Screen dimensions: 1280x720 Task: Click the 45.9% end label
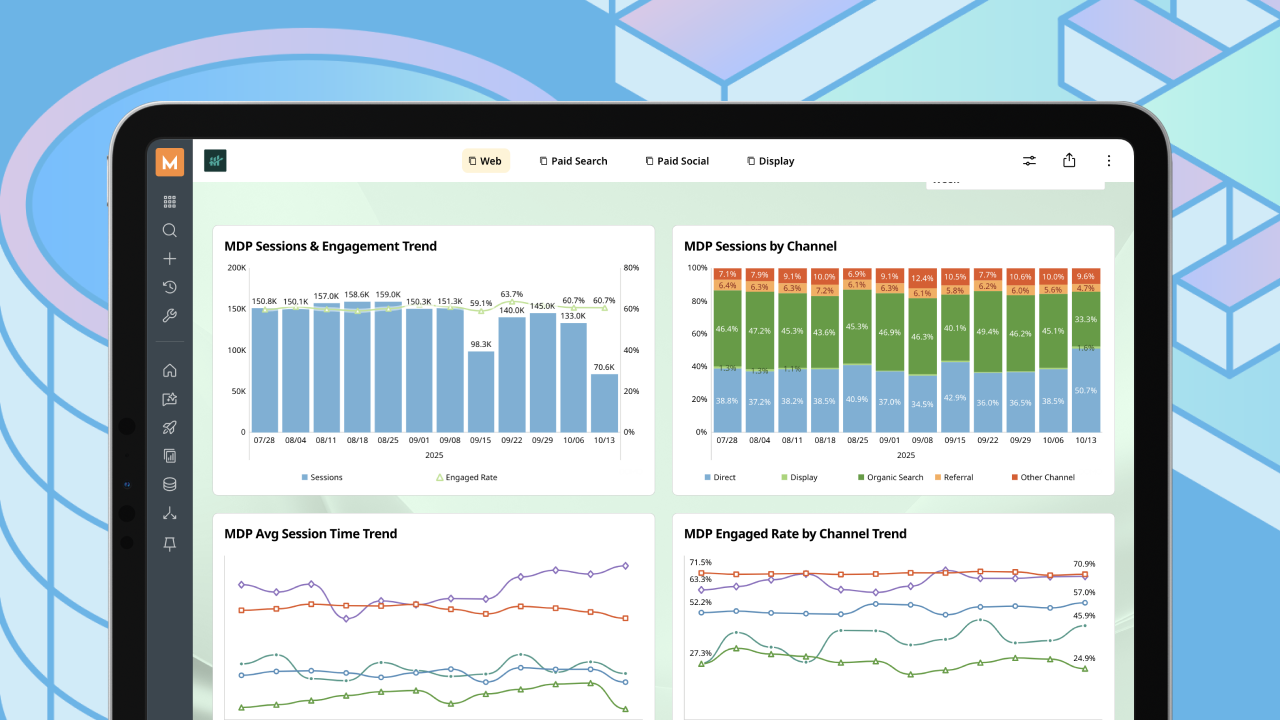click(x=1084, y=615)
